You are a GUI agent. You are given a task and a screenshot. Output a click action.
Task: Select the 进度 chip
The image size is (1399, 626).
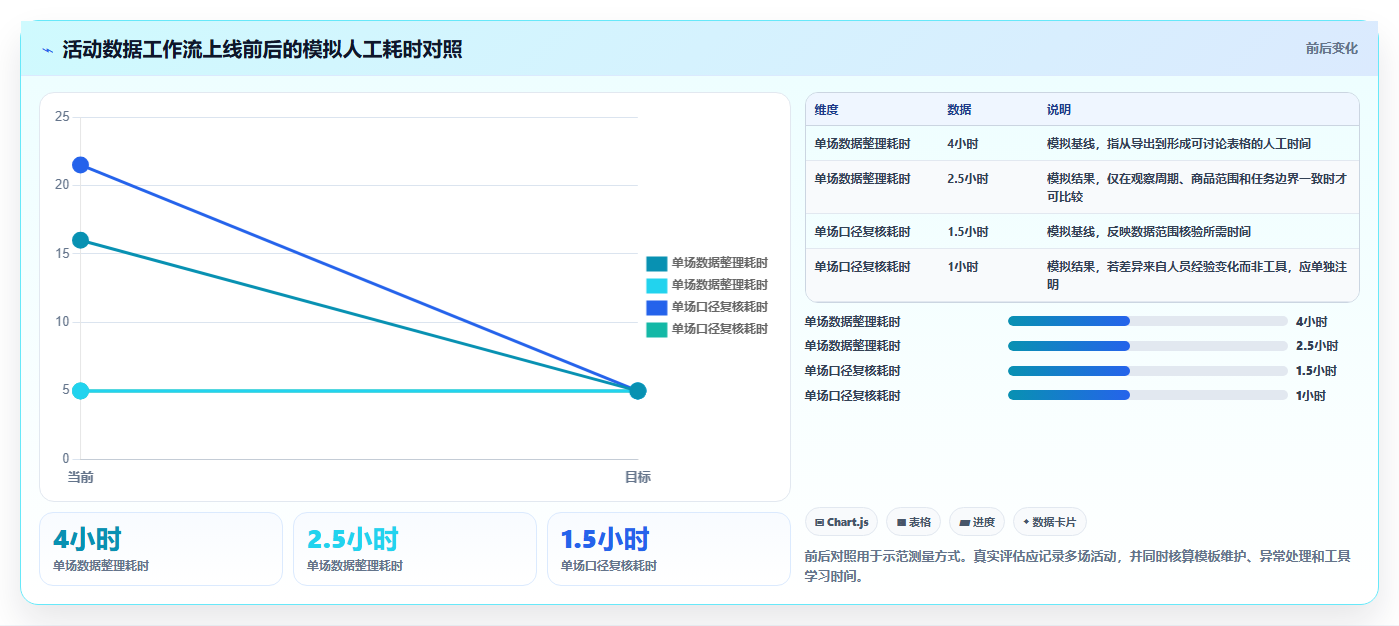click(x=977, y=522)
